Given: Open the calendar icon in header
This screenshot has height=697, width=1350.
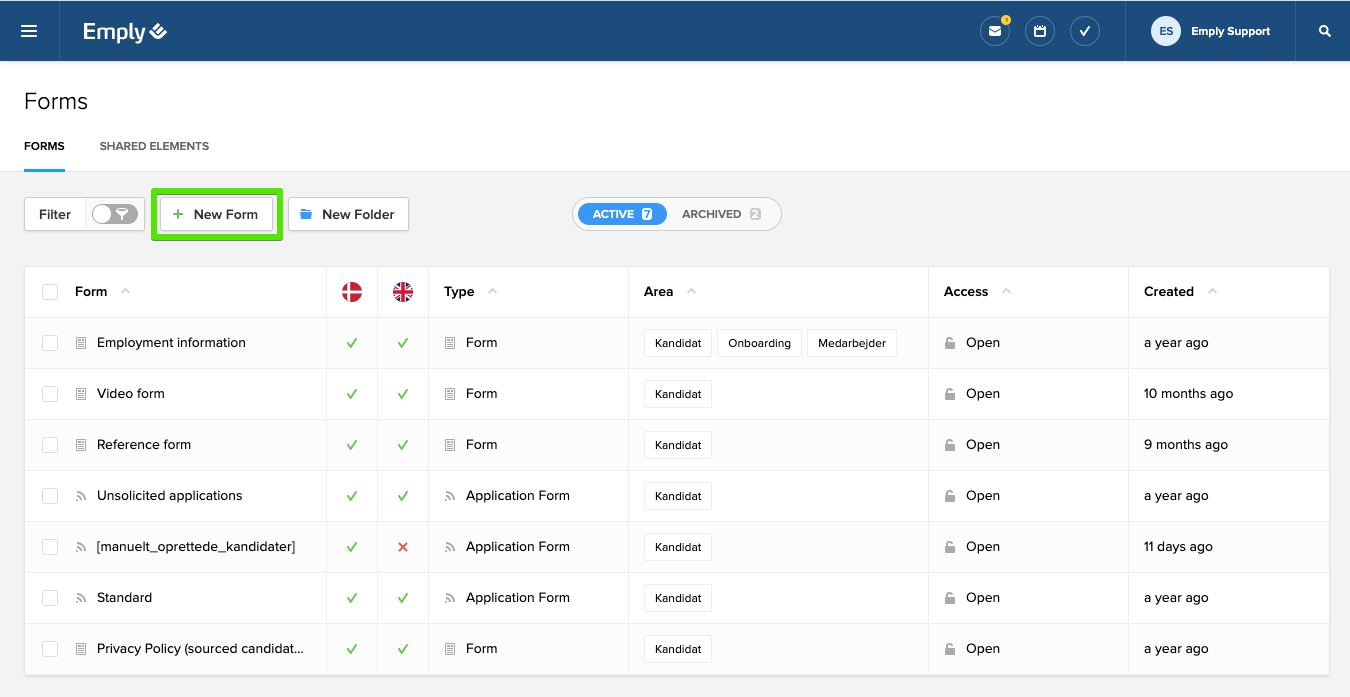Looking at the screenshot, I should 1040,31.
